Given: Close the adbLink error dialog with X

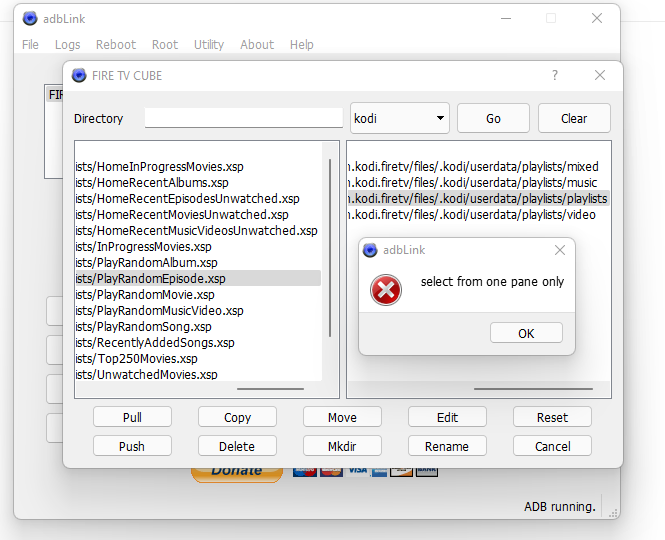Looking at the screenshot, I should pyautogui.click(x=560, y=250).
